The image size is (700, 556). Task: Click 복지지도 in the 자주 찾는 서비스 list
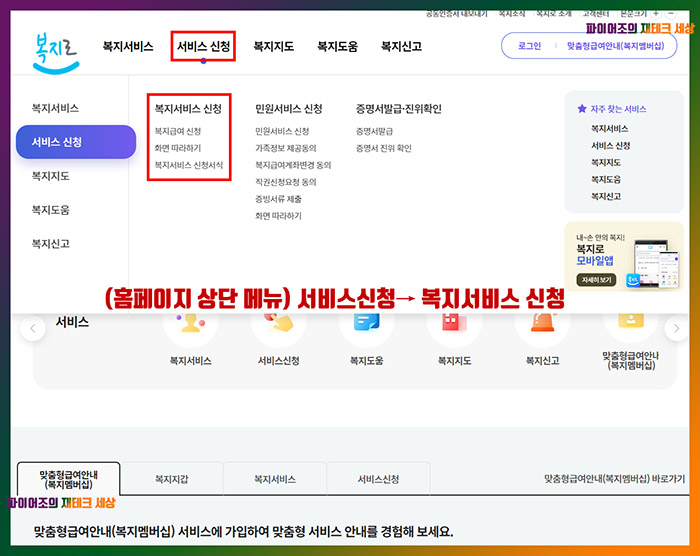point(606,163)
